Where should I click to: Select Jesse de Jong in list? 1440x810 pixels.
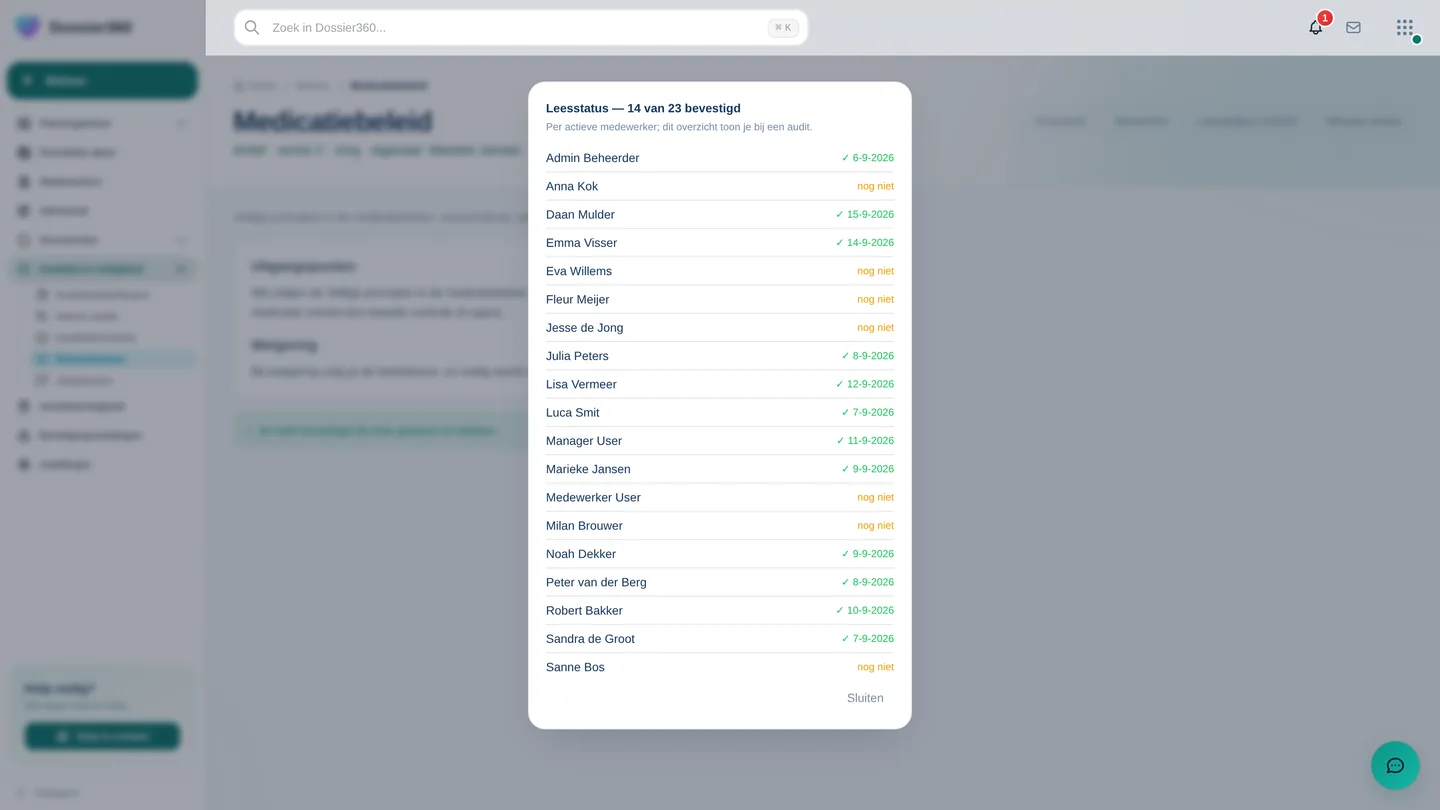click(x=585, y=328)
